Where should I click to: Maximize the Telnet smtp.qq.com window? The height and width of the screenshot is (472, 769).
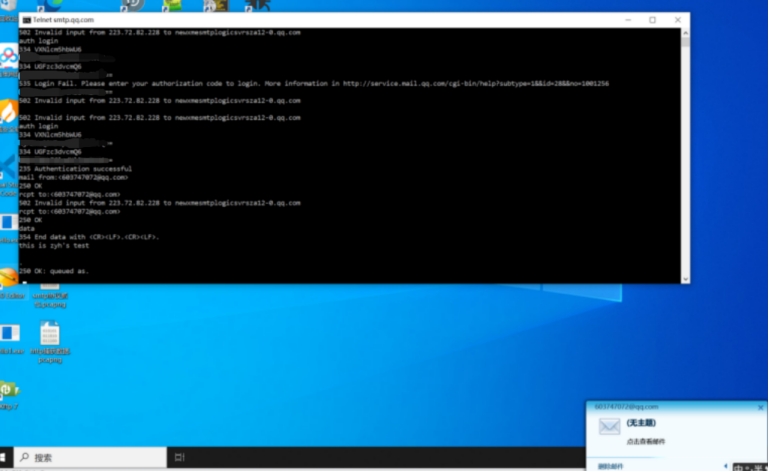[652, 20]
